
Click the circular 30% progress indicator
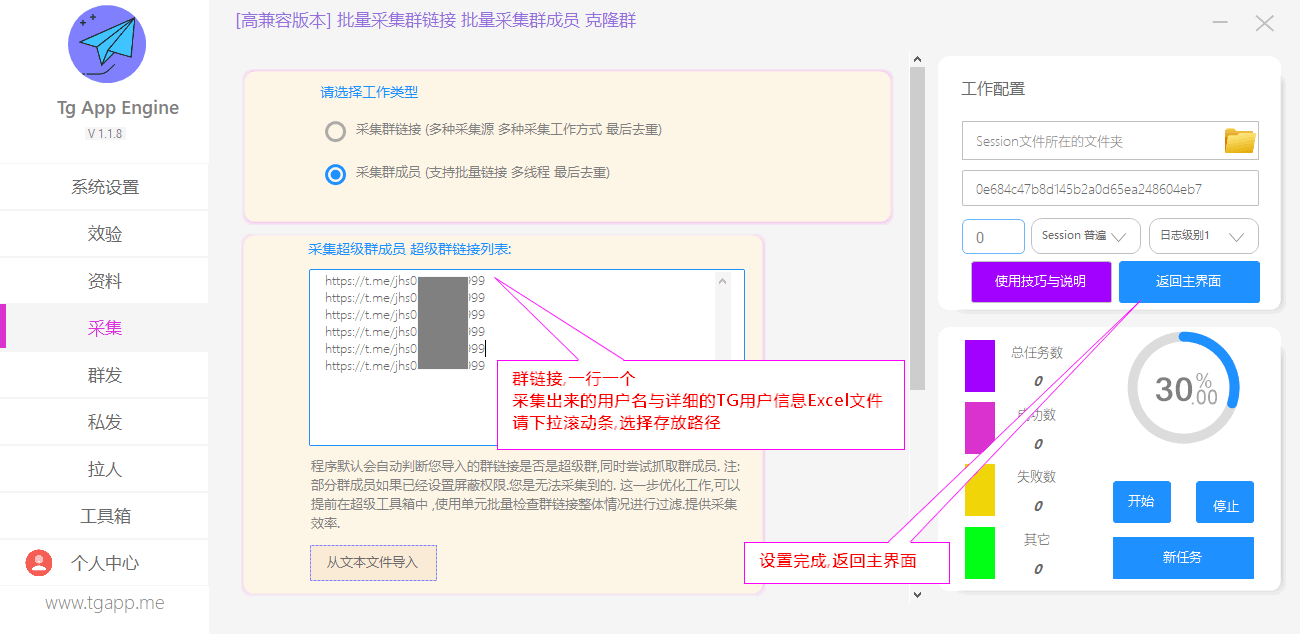1183,388
